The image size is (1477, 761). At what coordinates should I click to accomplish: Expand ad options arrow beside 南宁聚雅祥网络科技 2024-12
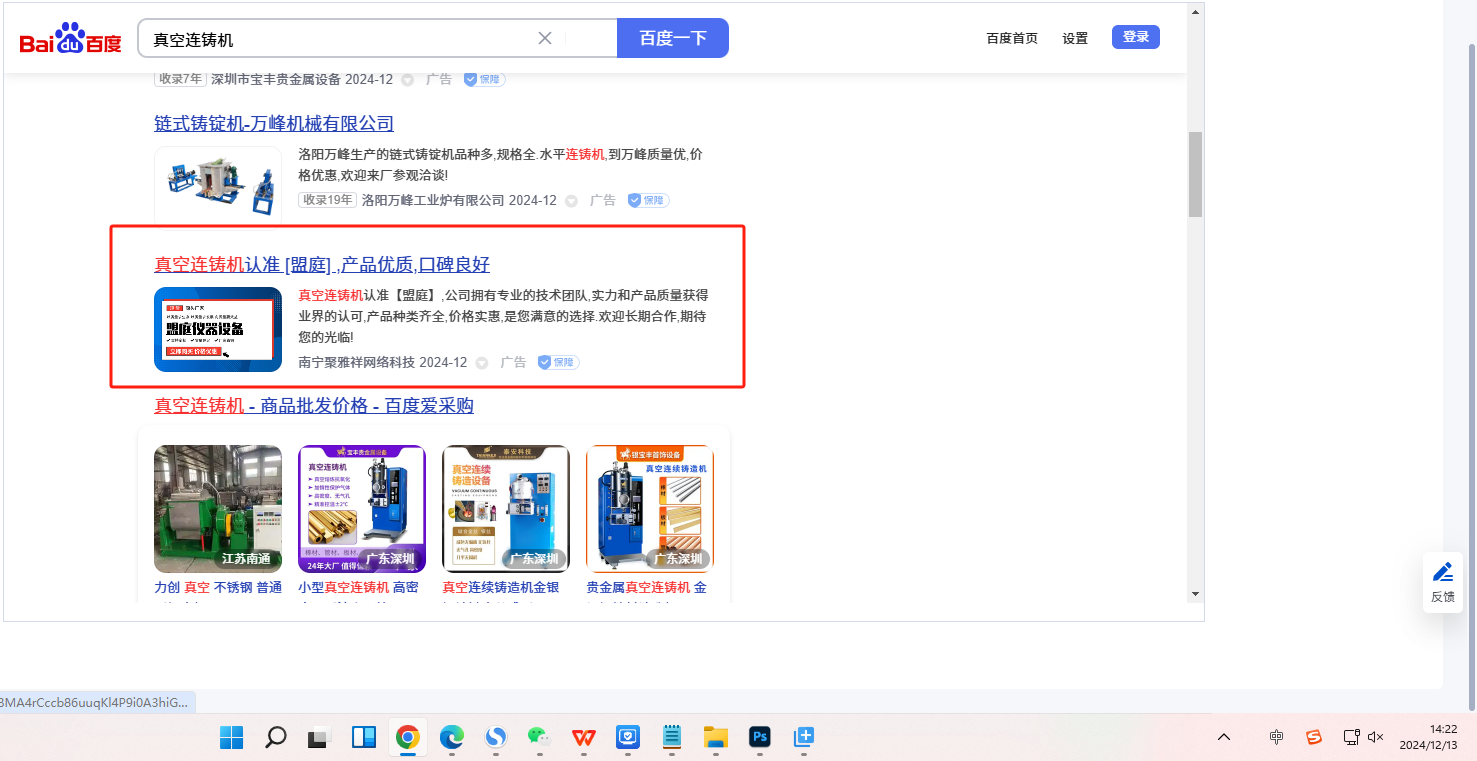tap(482, 363)
